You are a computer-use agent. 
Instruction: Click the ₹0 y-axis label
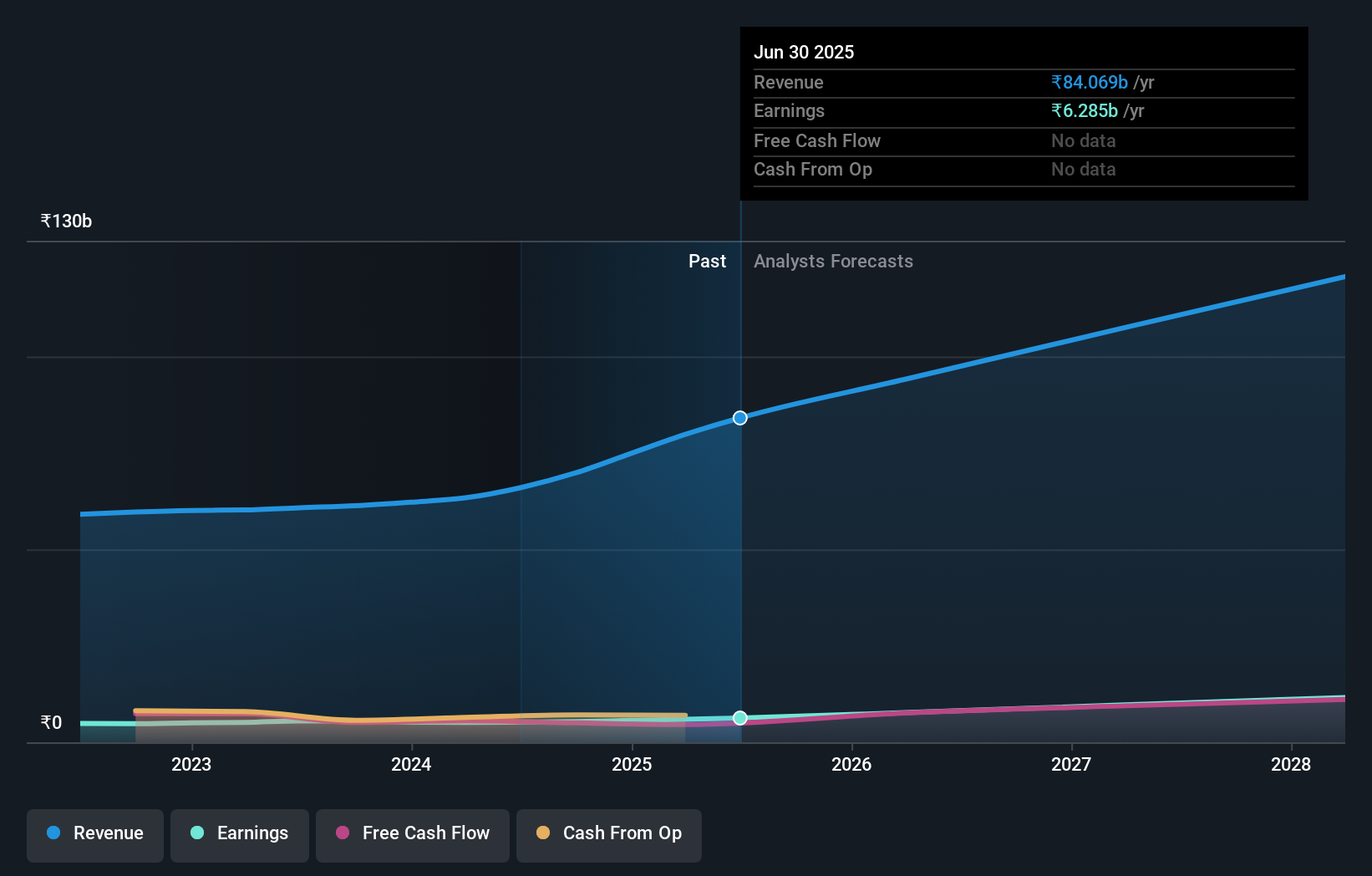(x=51, y=723)
